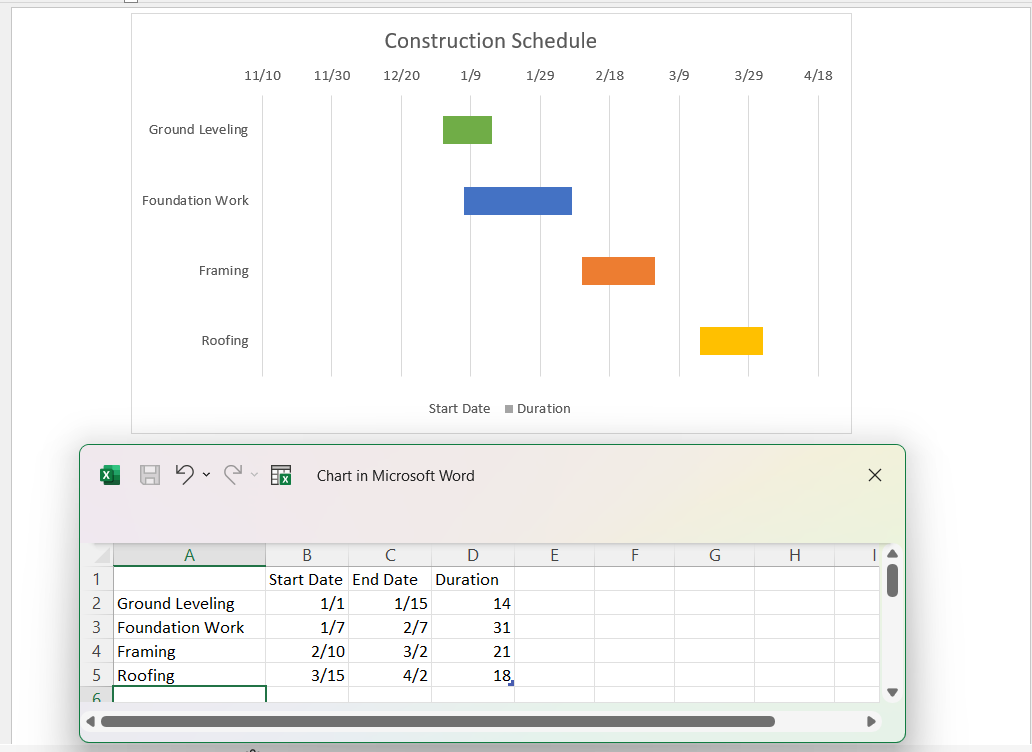The width and height of the screenshot is (1032, 752).
Task: Click cell containing end date 1/15
Action: (390, 603)
